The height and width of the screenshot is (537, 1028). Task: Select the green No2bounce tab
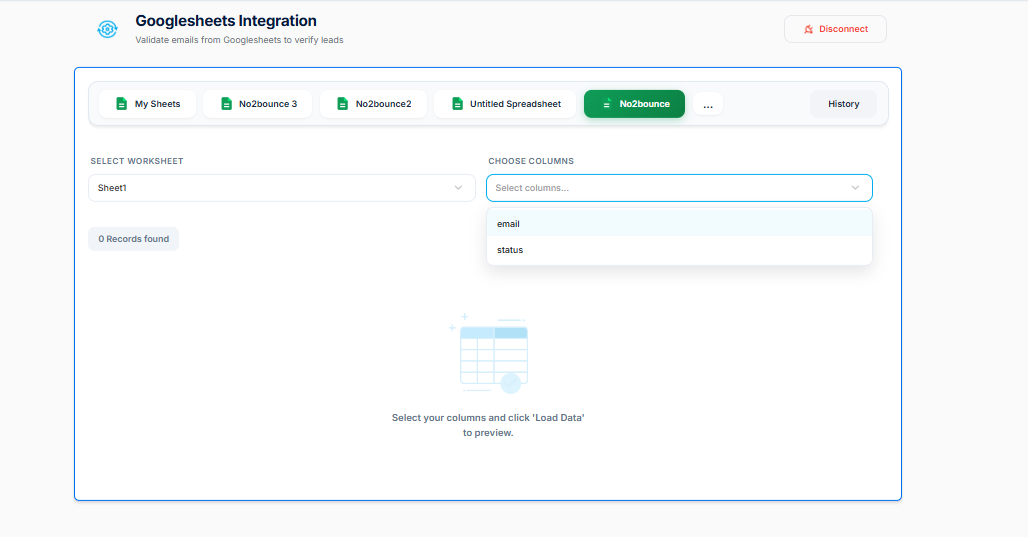(x=634, y=104)
